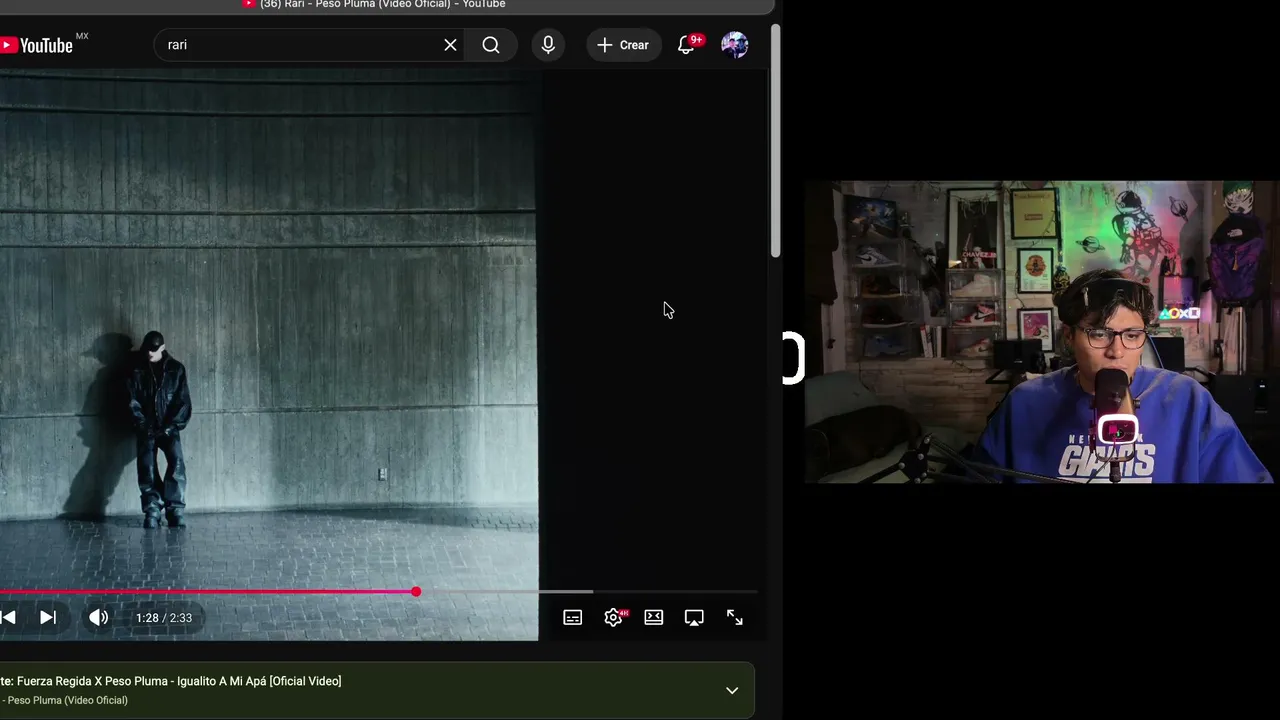1280x720 pixels.
Task: Skip to previous video
Action: pyautogui.click(x=8, y=618)
